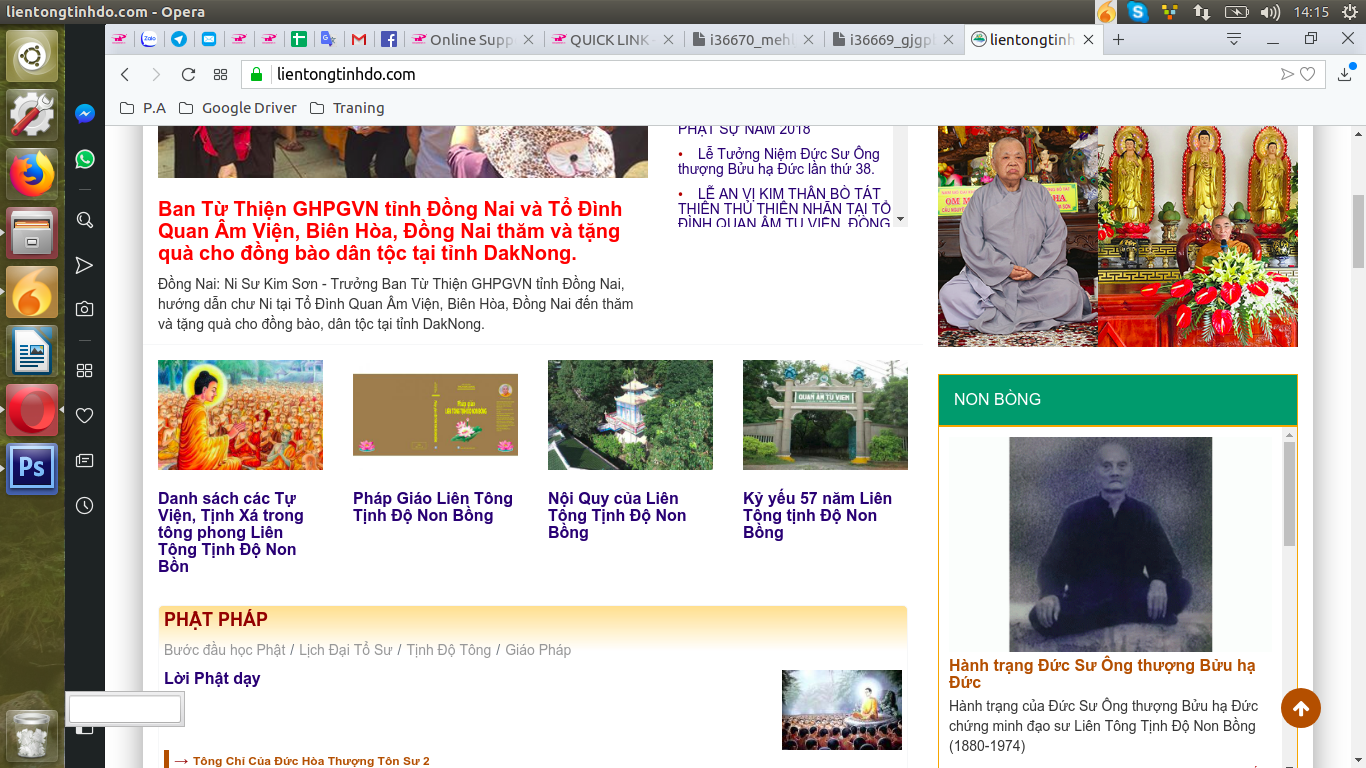
Task: Reload the current page
Action: coord(188,74)
